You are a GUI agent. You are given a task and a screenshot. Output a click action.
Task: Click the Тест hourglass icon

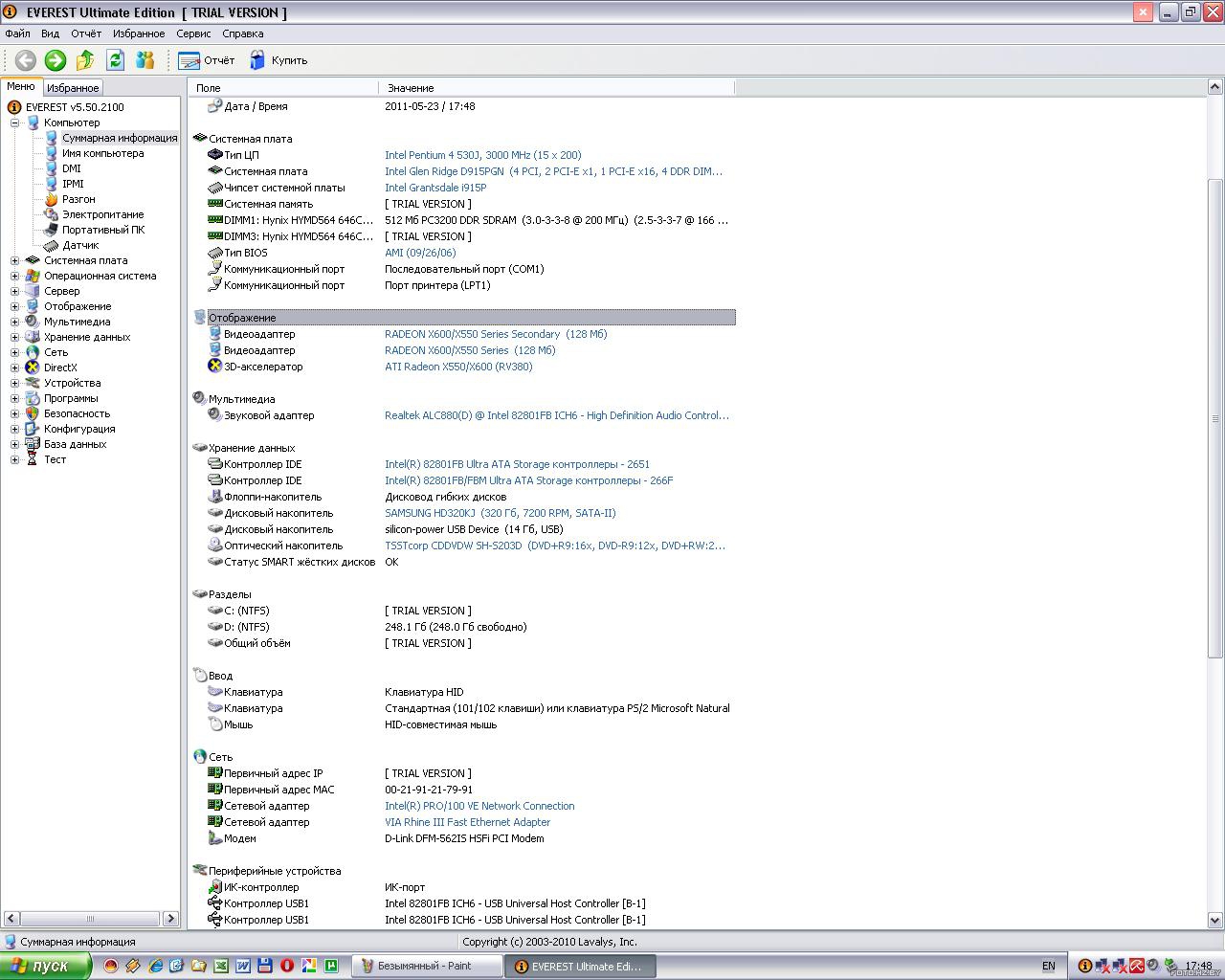coord(33,459)
